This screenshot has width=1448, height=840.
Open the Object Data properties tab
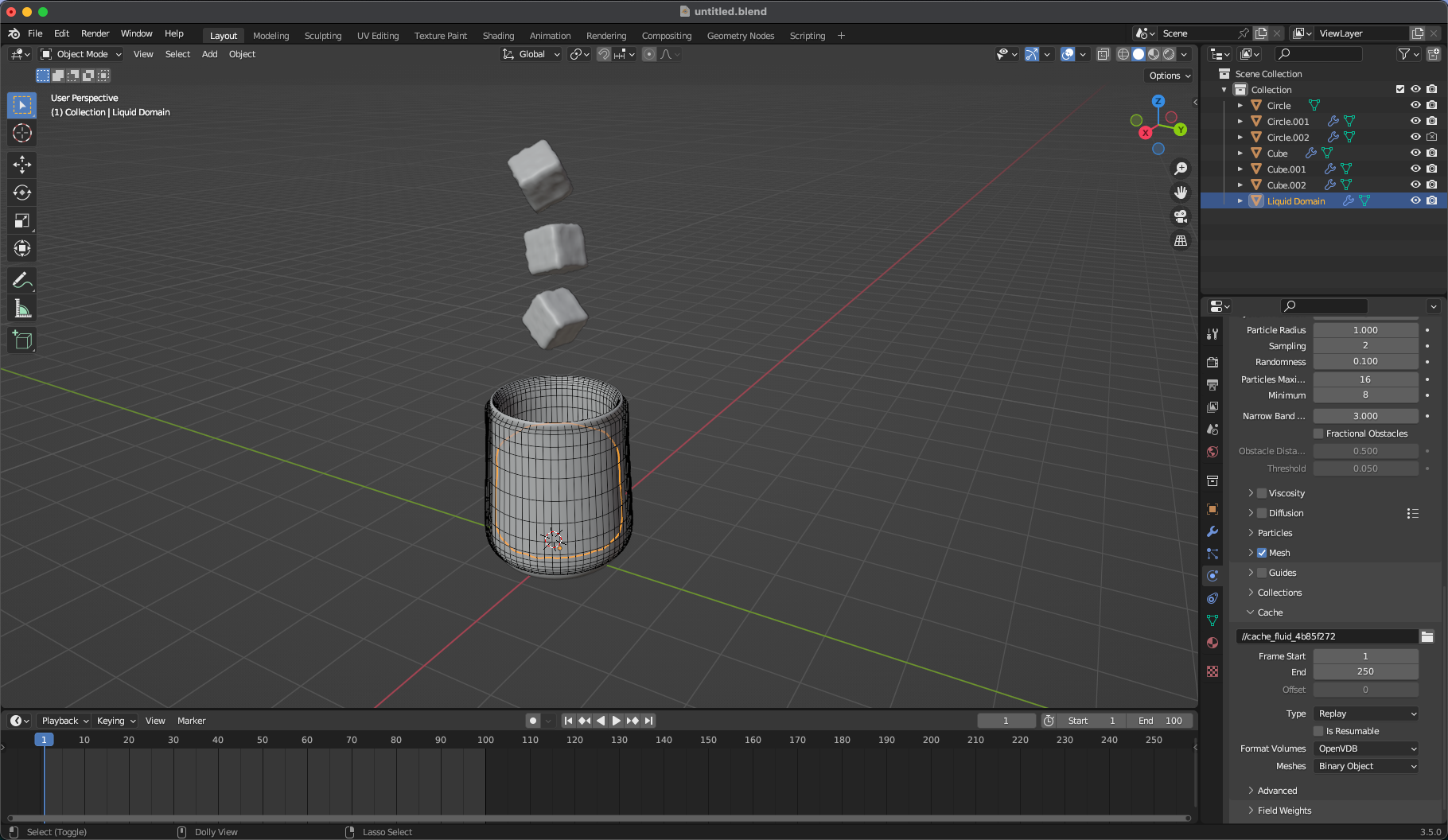pyautogui.click(x=1213, y=620)
